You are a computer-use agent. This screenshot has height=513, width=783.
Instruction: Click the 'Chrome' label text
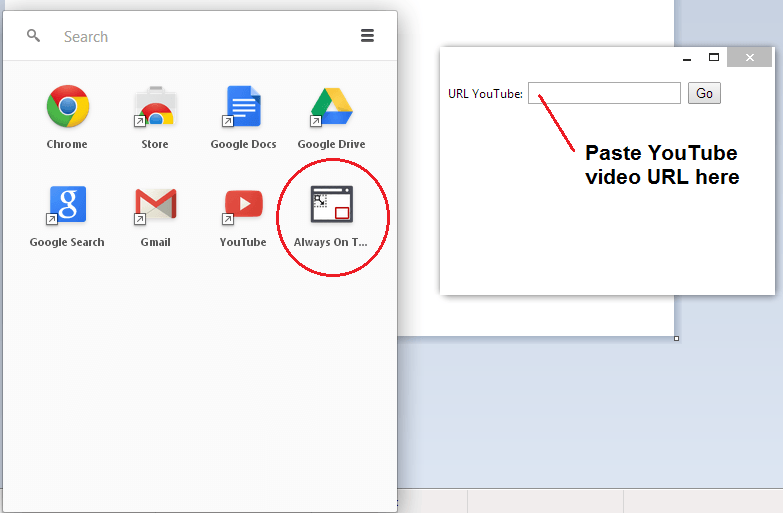tap(67, 144)
